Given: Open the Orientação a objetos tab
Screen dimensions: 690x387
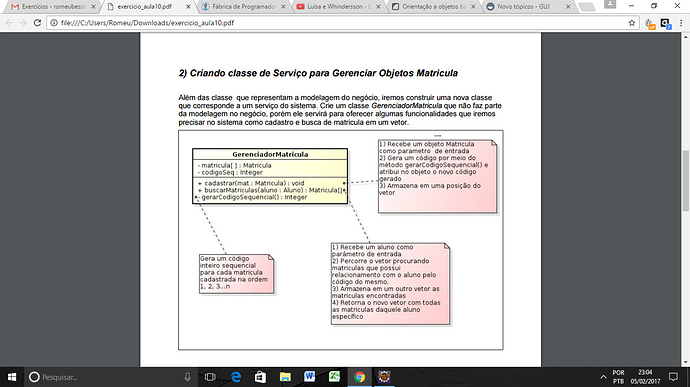Looking at the screenshot, I should pyautogui.click(x=433, y=7).
